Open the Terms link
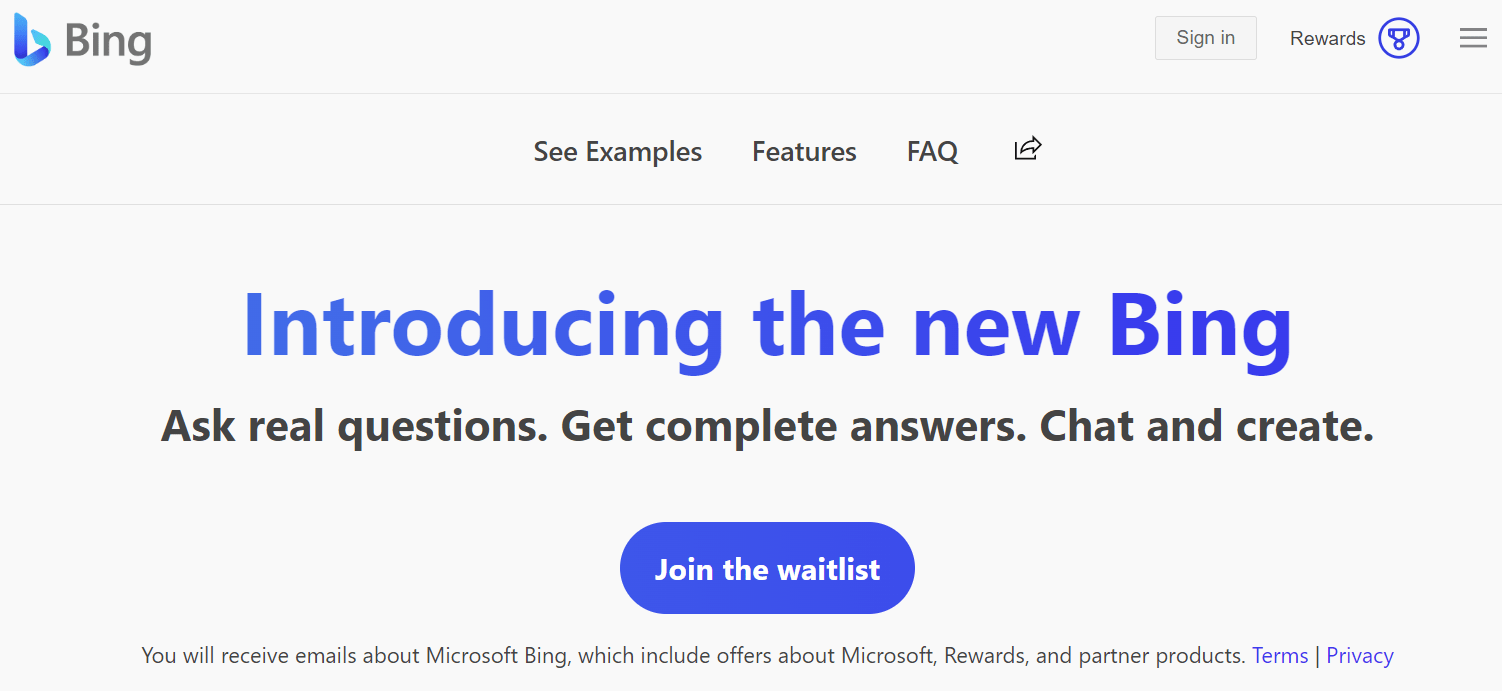 pyautogui.click(x=1280, y=655)
